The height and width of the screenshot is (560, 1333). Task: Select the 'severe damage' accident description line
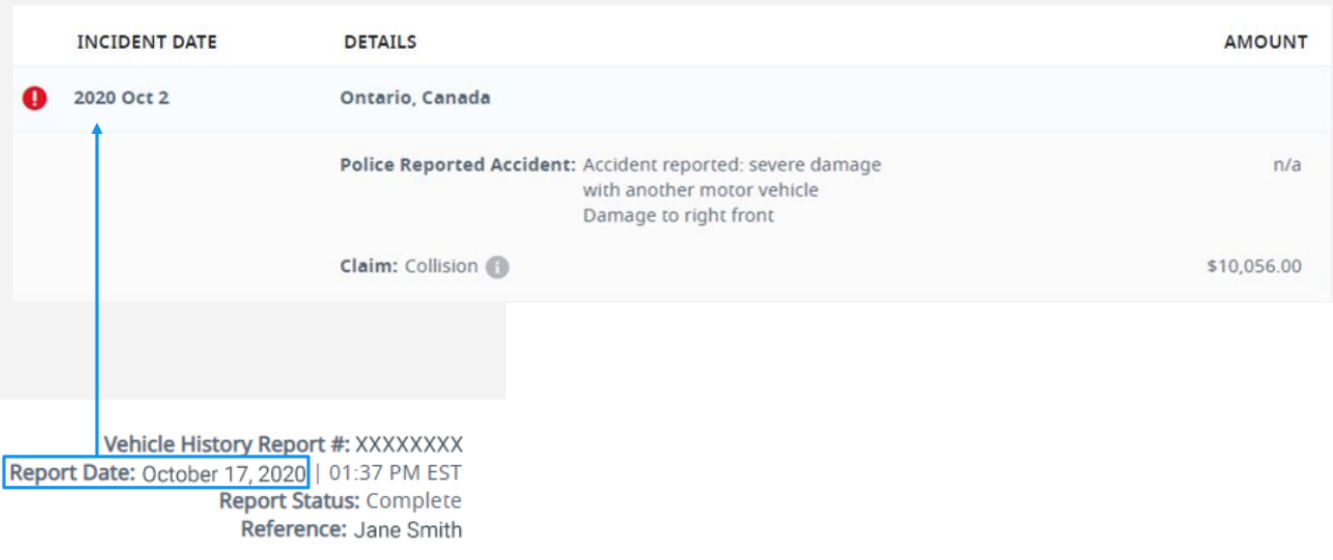732,165
